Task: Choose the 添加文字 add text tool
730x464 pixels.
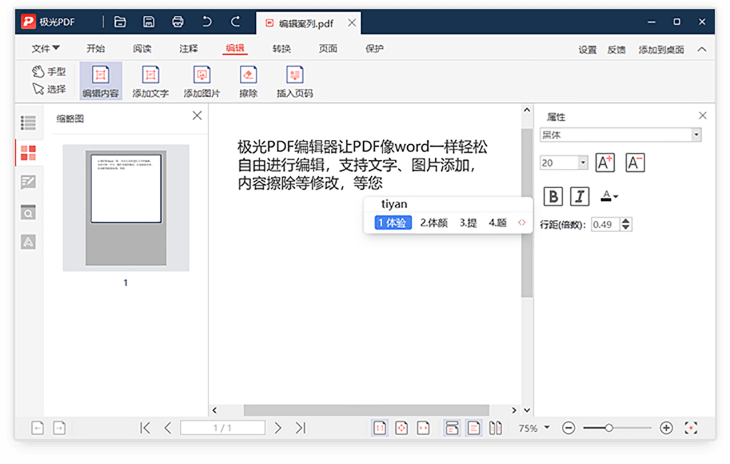Action: click(150, 81)
